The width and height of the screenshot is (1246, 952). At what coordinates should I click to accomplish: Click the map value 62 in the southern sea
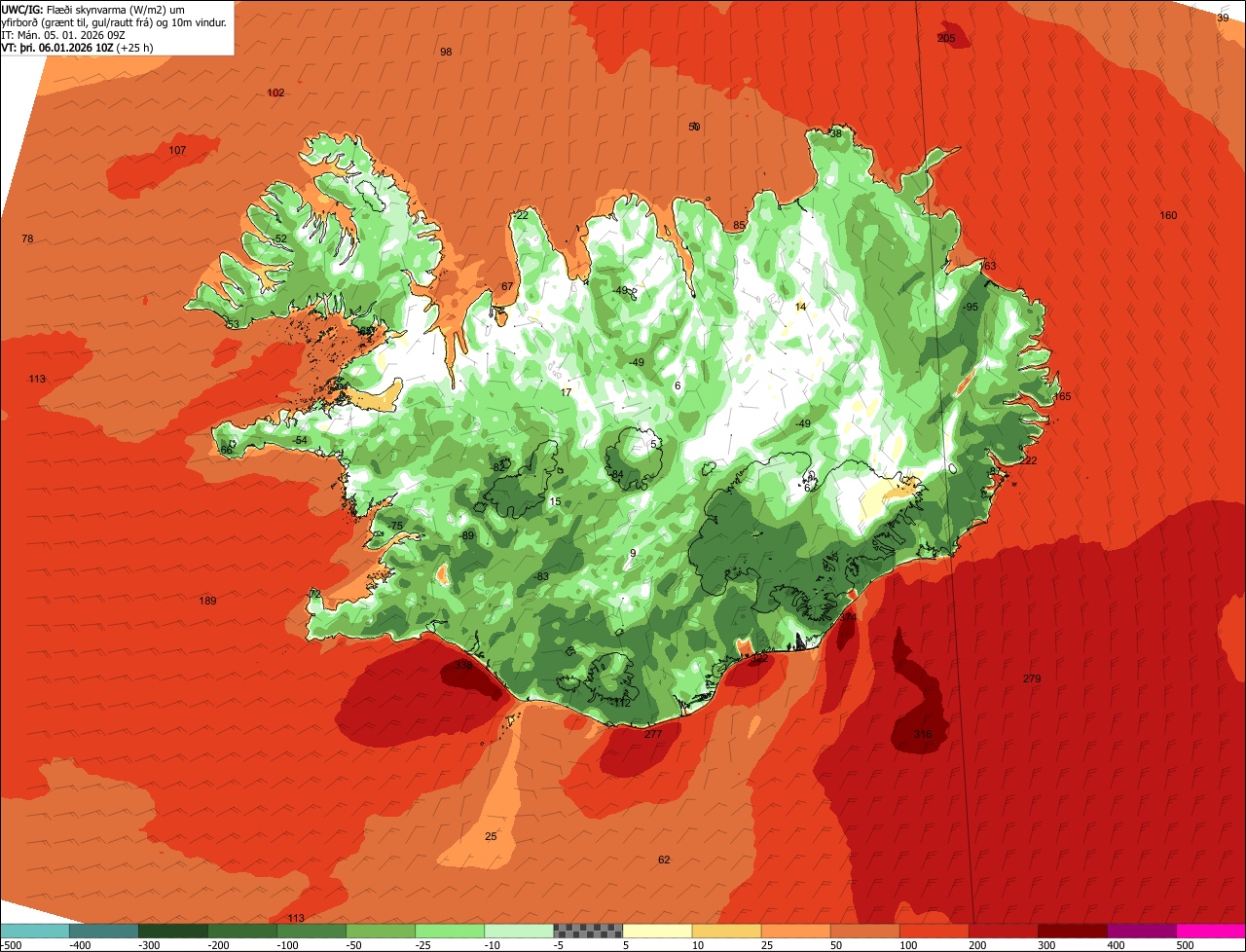coord(664,860)
